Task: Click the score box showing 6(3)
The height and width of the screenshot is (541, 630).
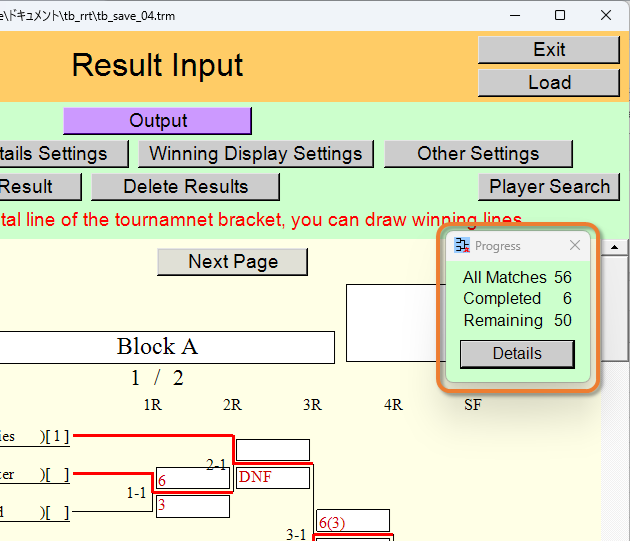Action: tap(353, 521)
